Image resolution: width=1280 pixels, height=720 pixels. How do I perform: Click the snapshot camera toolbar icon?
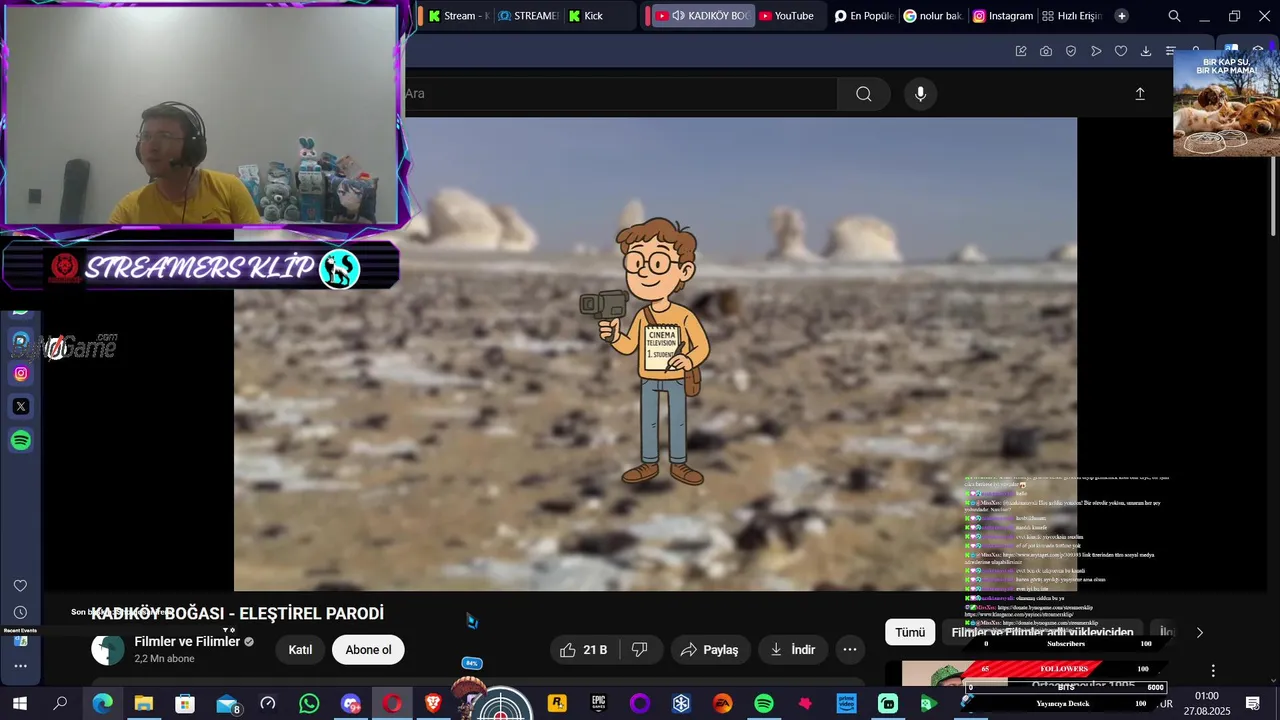[1046, 51]
